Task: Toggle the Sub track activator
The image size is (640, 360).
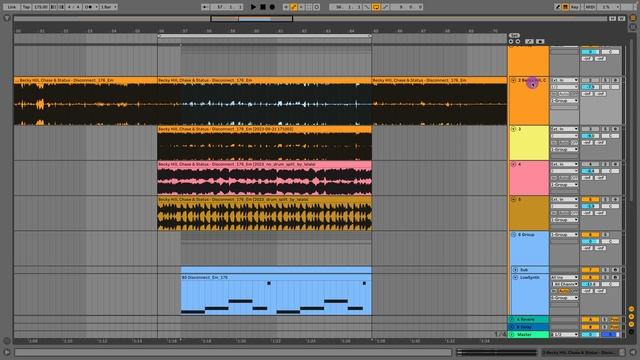Action: tap(590, 270)
